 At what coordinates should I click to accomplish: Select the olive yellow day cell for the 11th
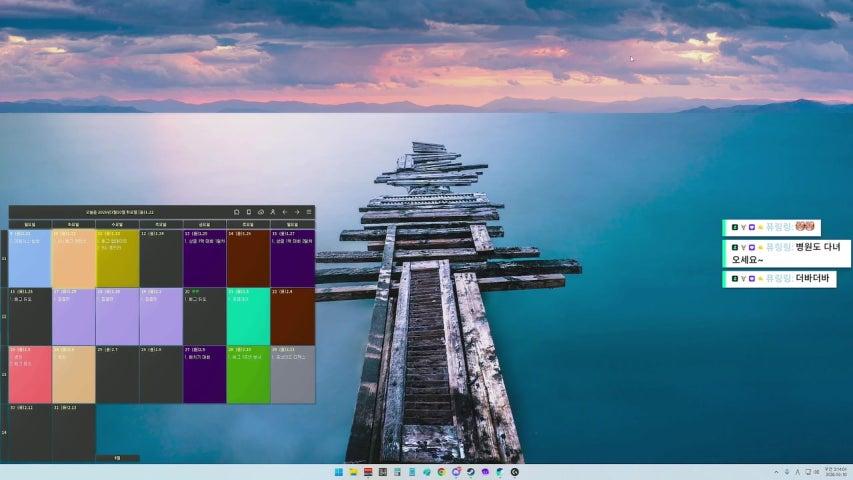117,260
